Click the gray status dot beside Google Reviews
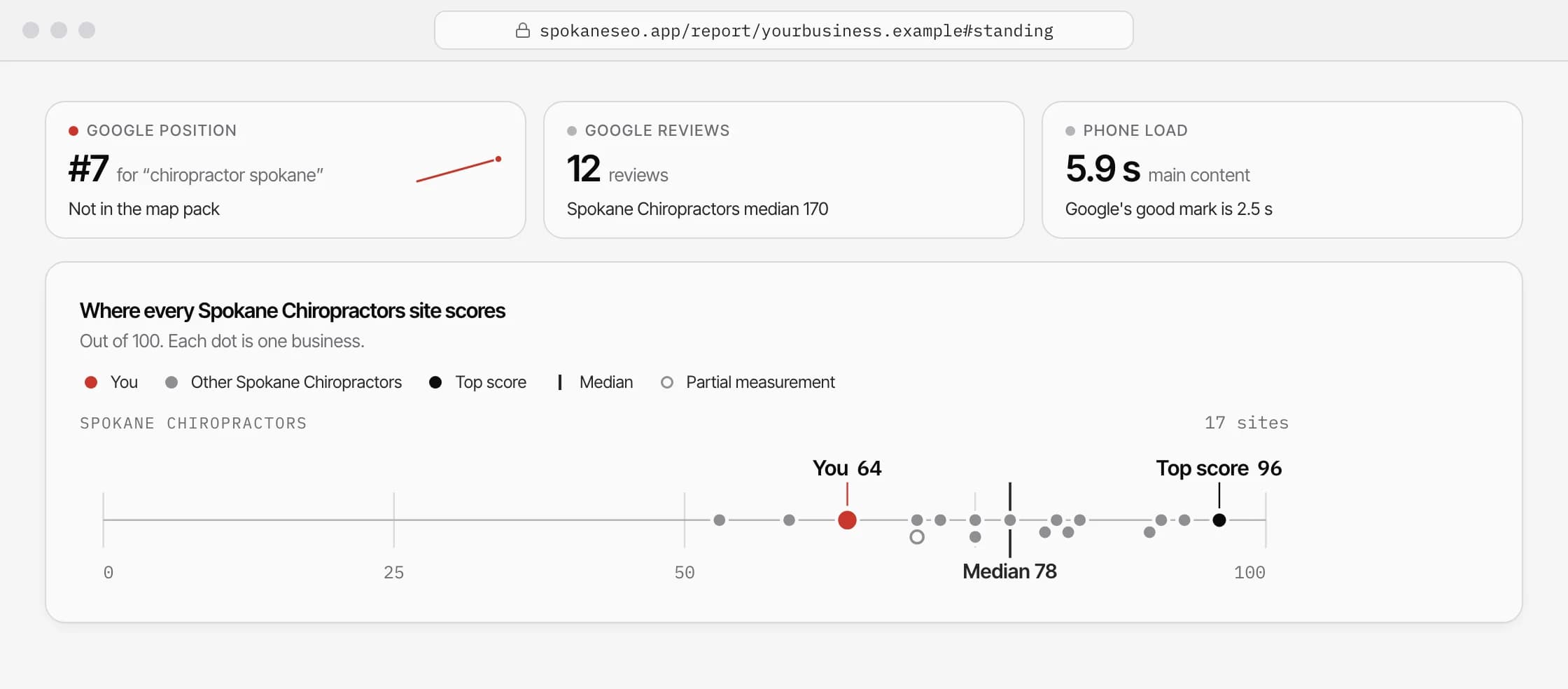 click(572, 131)
